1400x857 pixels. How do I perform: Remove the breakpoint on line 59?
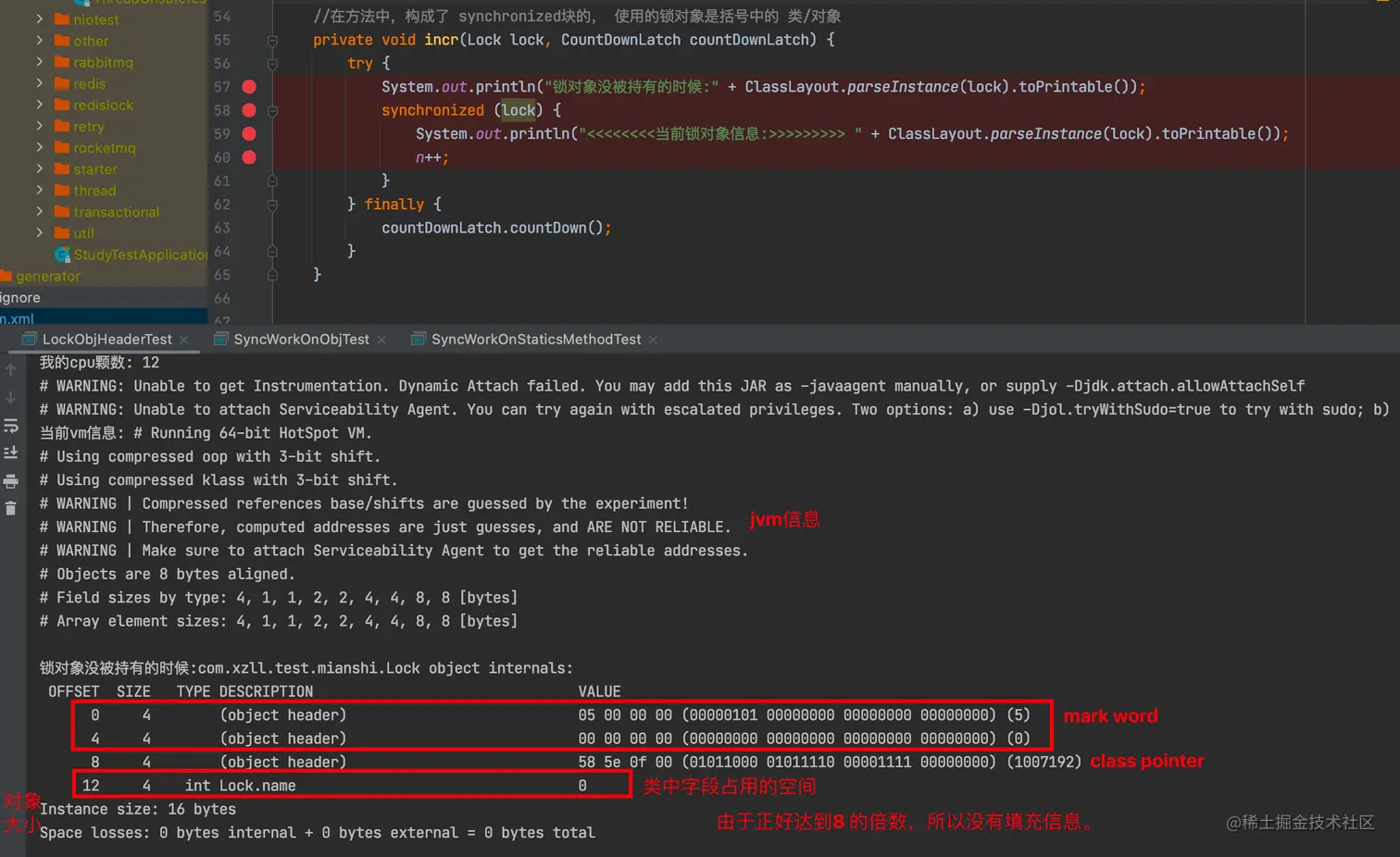click(249, 133)
